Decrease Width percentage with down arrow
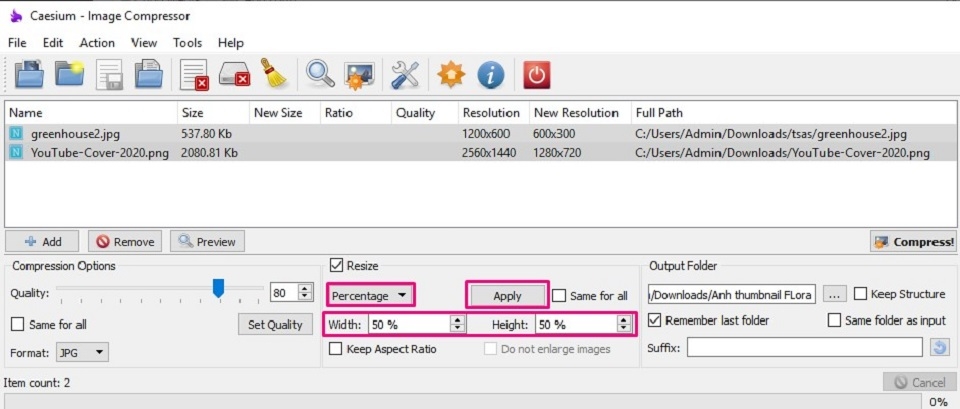 point(457,329)
